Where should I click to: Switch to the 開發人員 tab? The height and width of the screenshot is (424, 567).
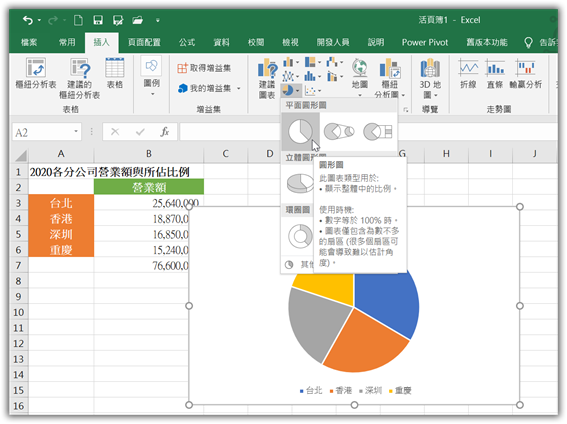coord(333,42)
